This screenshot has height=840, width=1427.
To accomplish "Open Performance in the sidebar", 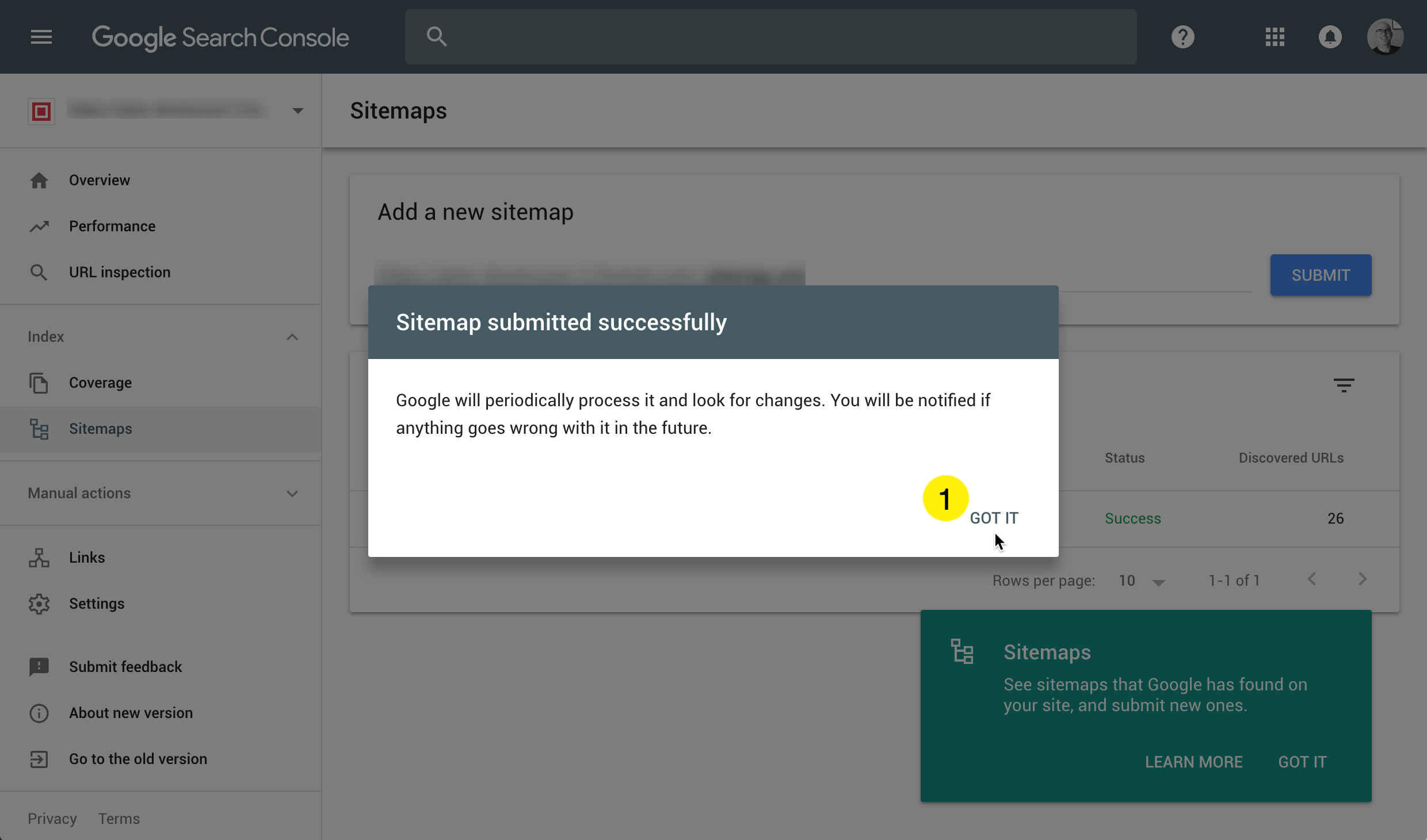I will tap(112, 226).
